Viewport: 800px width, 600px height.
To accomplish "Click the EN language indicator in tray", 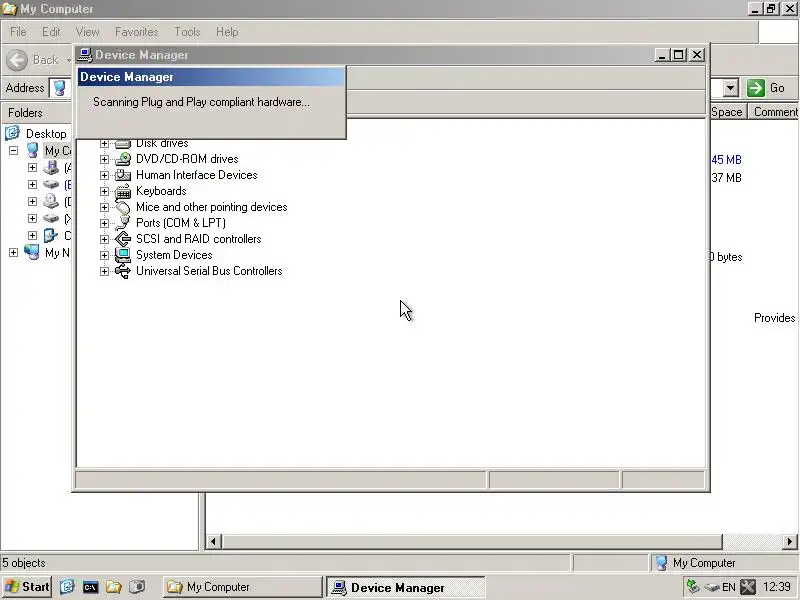I will [729, 587].
